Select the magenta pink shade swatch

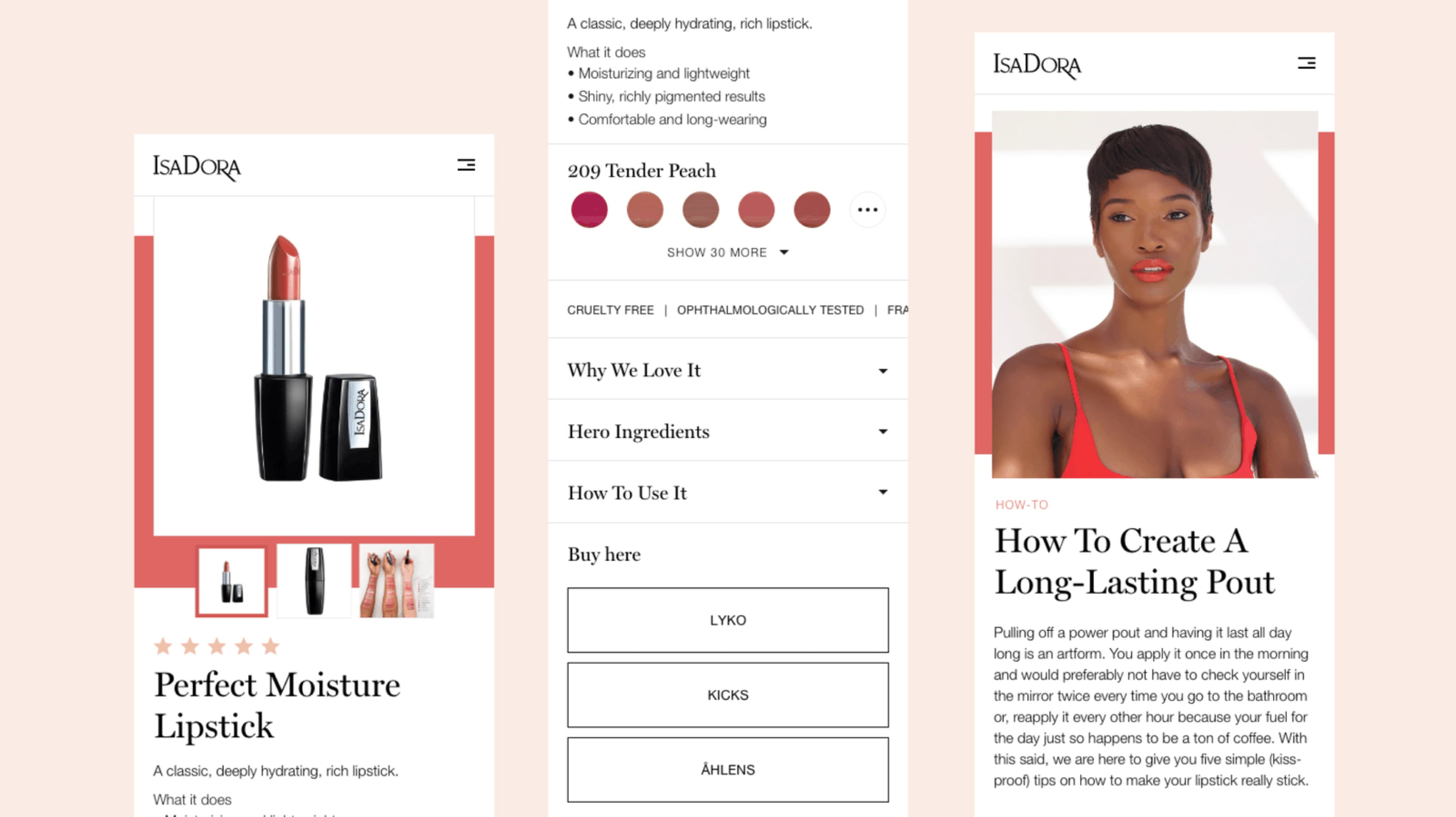[589, 210]
